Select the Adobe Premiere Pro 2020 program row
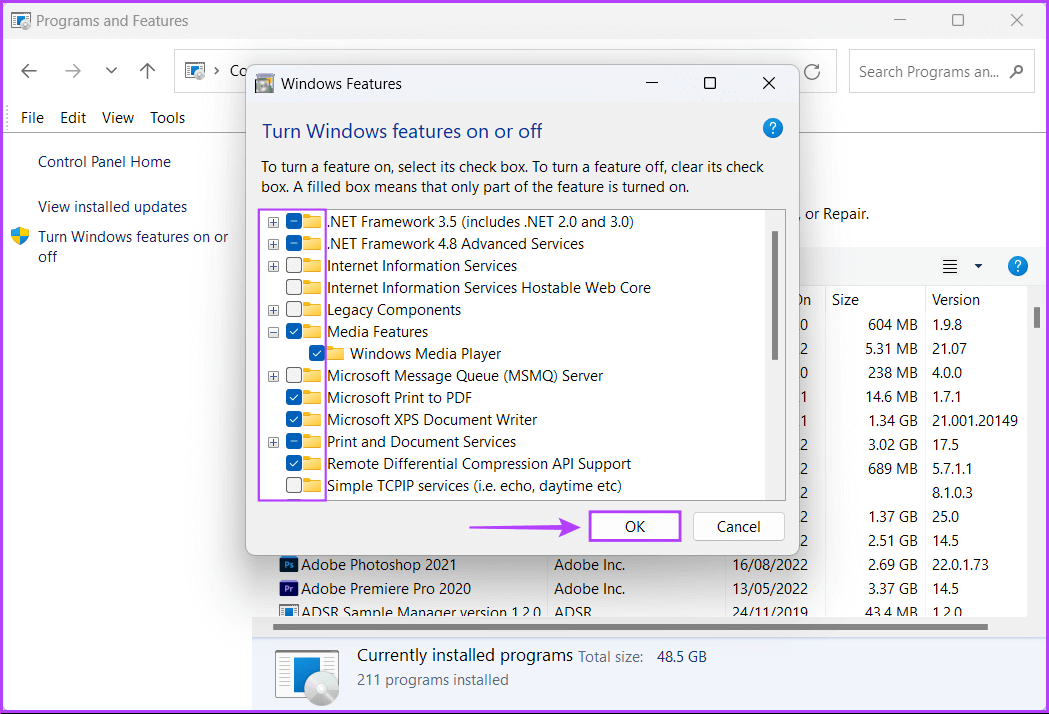The height and width of the screenshot is (714, 1049). 652,589
